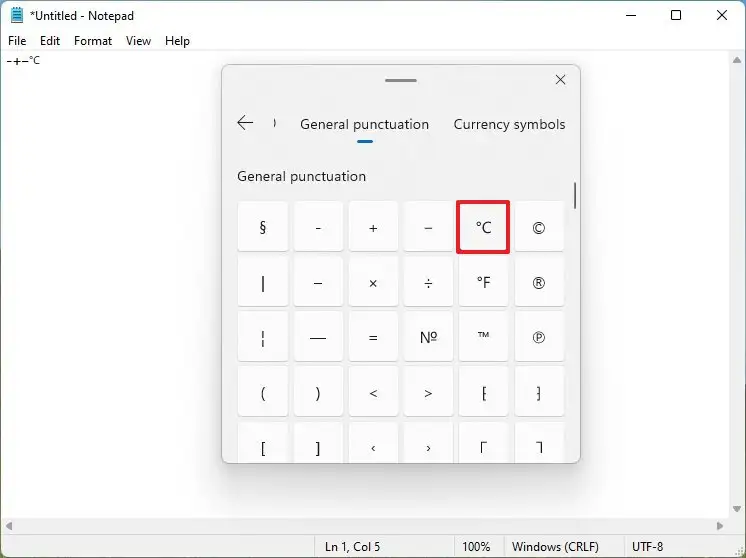The width and height of the screenshot is (746, 558).
Task: Insert the degree Celsius °C symbol
Action: click(483, 227)
